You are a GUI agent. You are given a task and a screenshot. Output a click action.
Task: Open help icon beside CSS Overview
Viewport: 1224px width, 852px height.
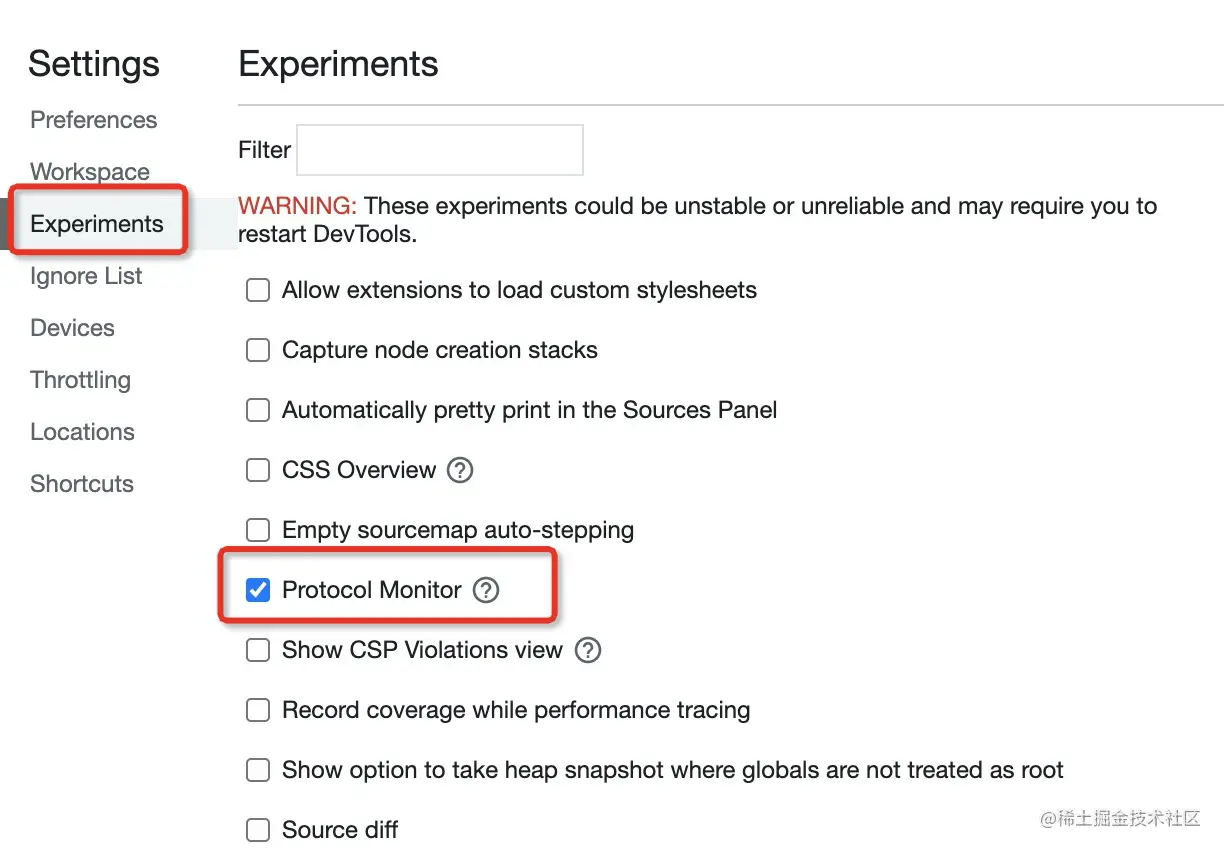click(x=460, y=470)
